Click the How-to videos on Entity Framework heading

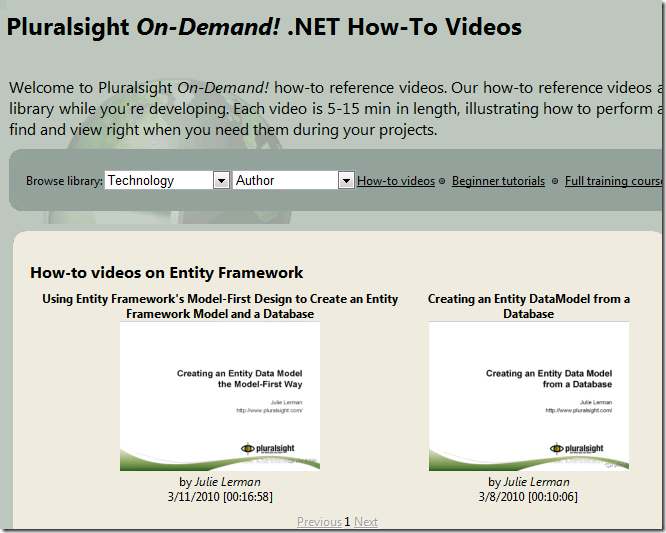pos(167,272)
